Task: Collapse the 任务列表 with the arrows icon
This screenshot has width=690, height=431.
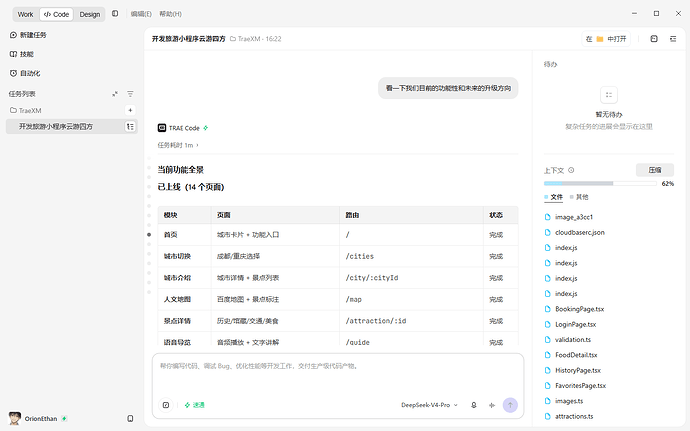Action: tap(115, 94)
